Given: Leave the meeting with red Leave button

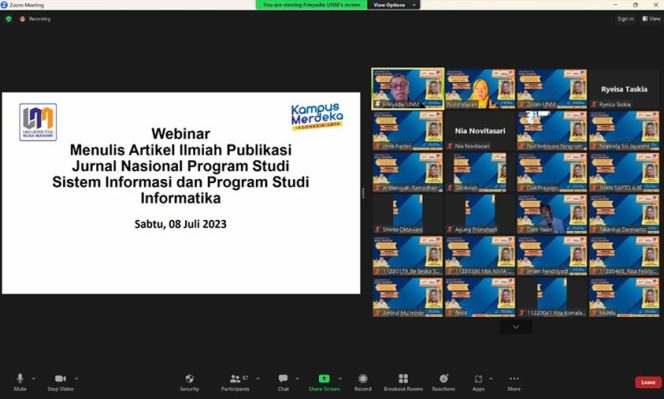Looking at the screenshot, I should click(648, 382).
